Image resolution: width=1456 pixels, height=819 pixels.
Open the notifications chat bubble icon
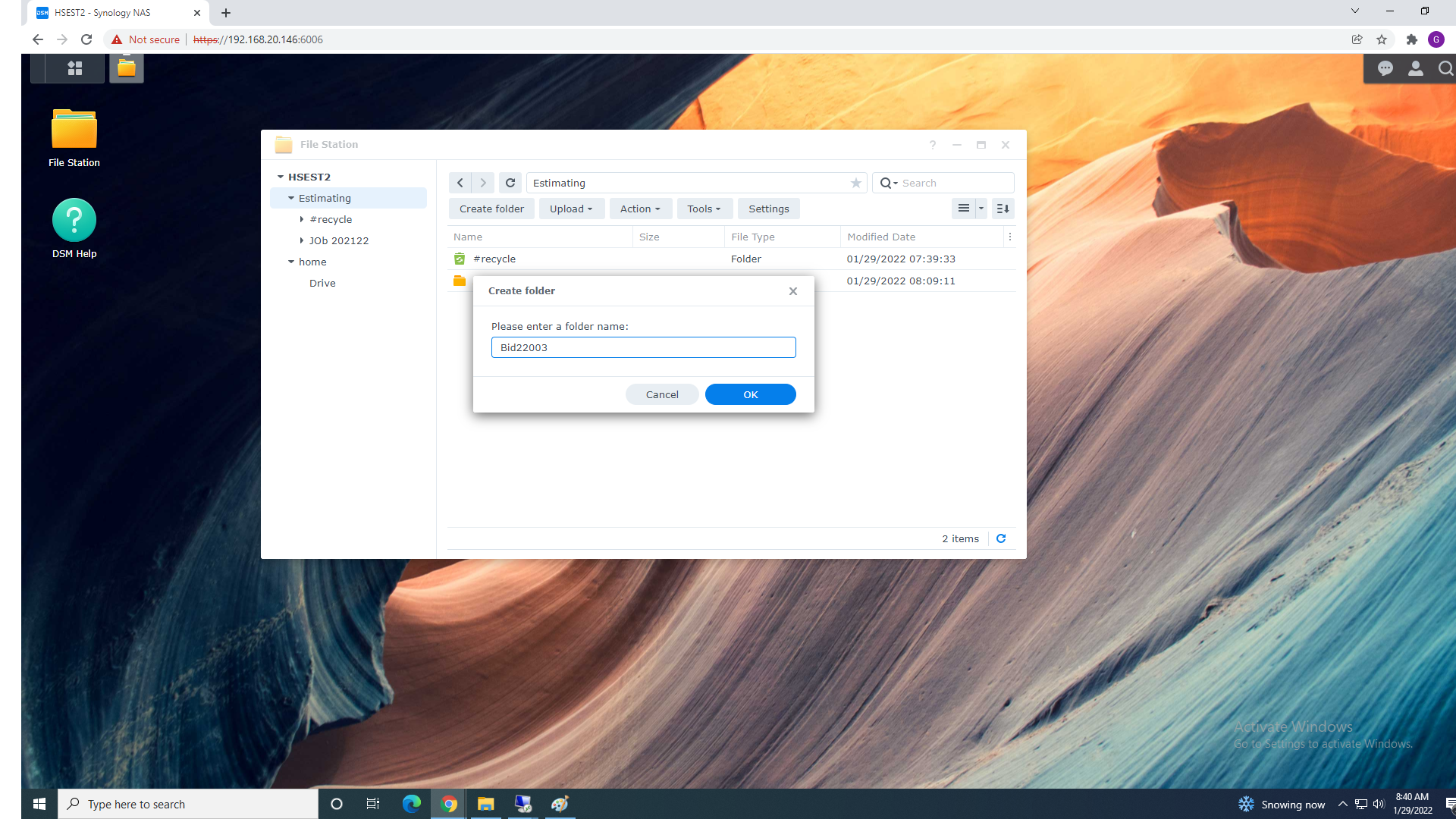pyautogui.click(x=1385, y=69)
